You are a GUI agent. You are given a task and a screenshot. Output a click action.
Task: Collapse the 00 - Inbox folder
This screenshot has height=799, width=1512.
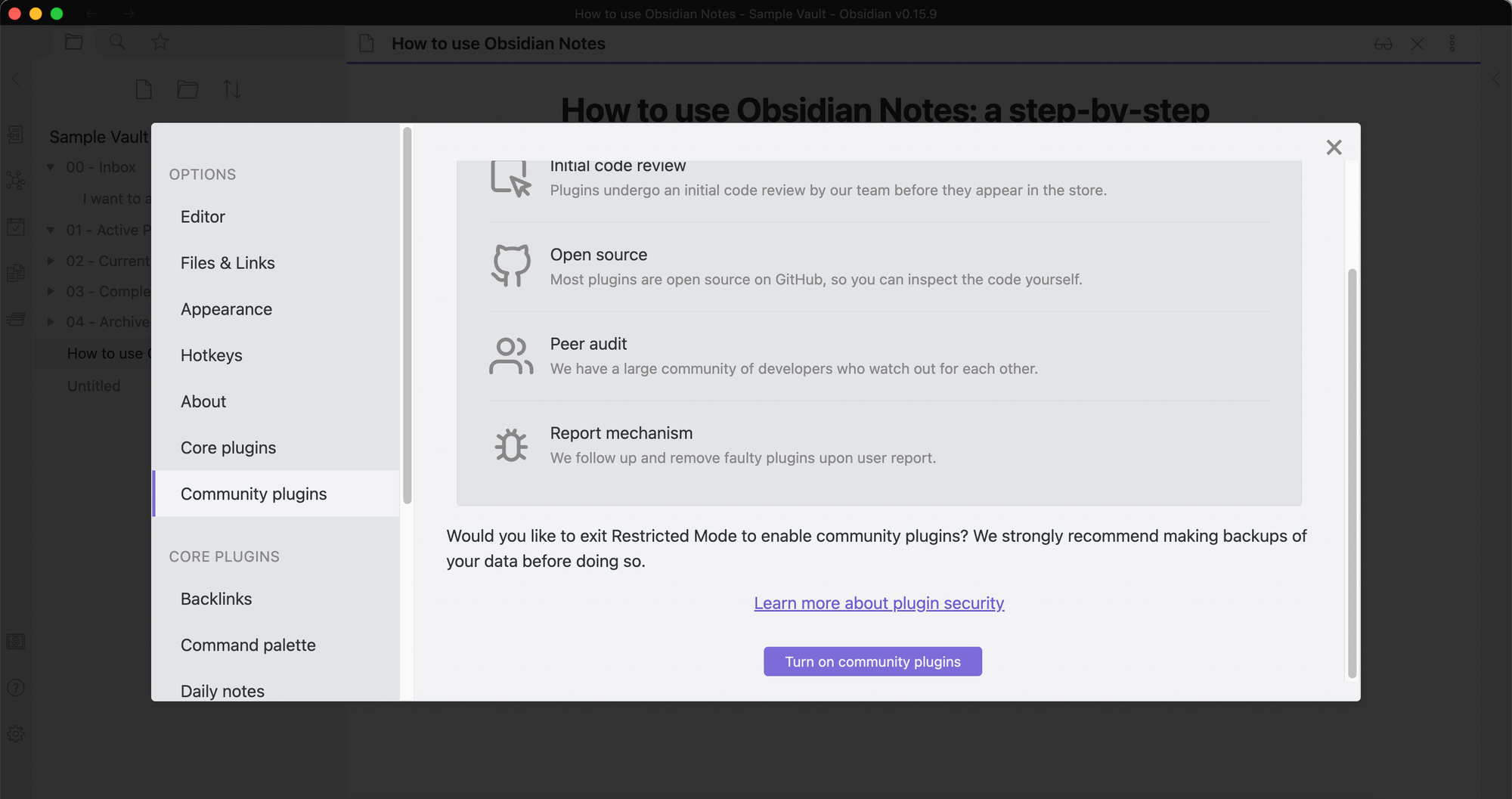click(x=51, y=167)
